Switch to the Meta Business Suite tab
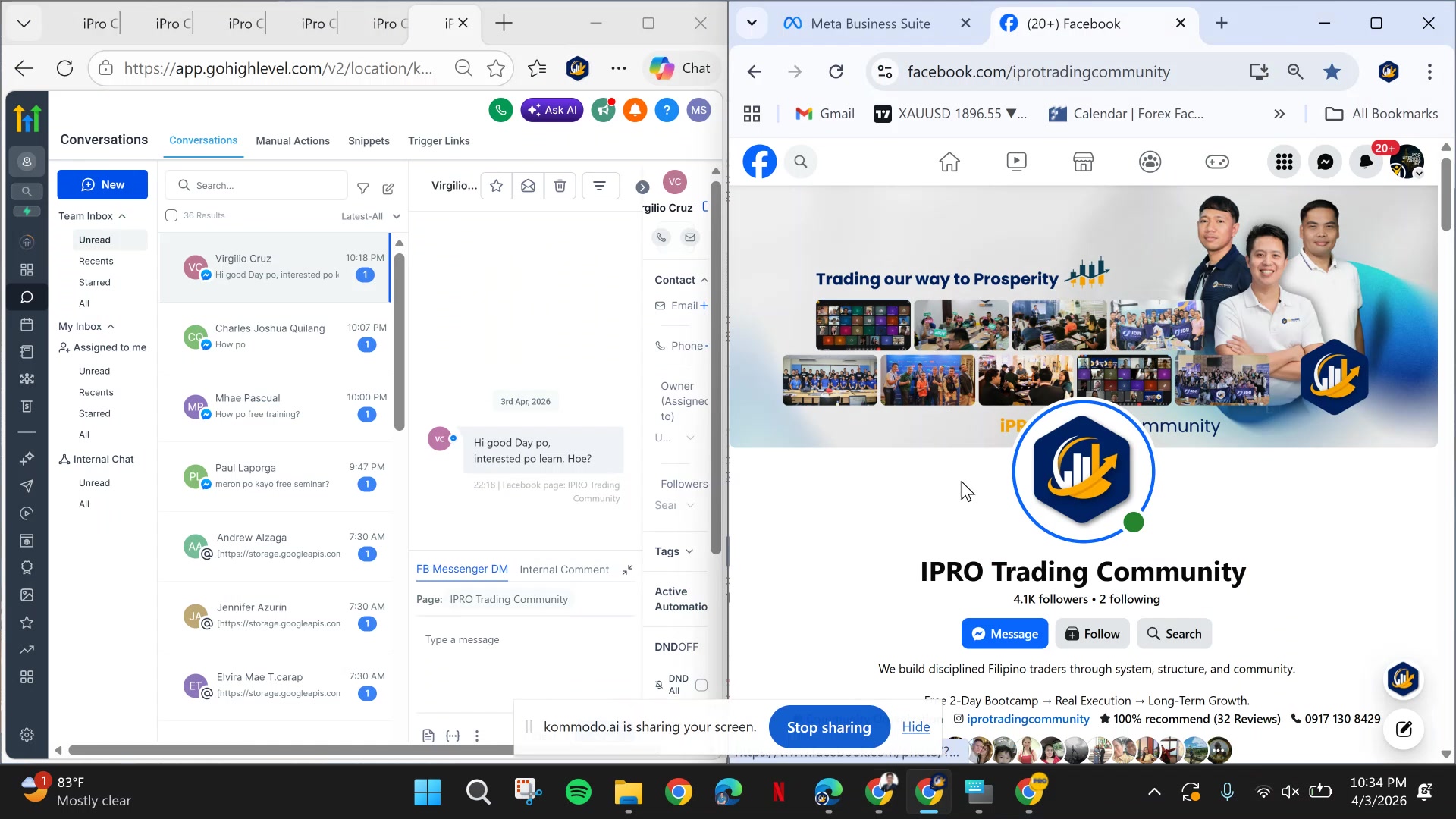Image resolution: width=1456 pixels, height=819 pixels. 870,24
